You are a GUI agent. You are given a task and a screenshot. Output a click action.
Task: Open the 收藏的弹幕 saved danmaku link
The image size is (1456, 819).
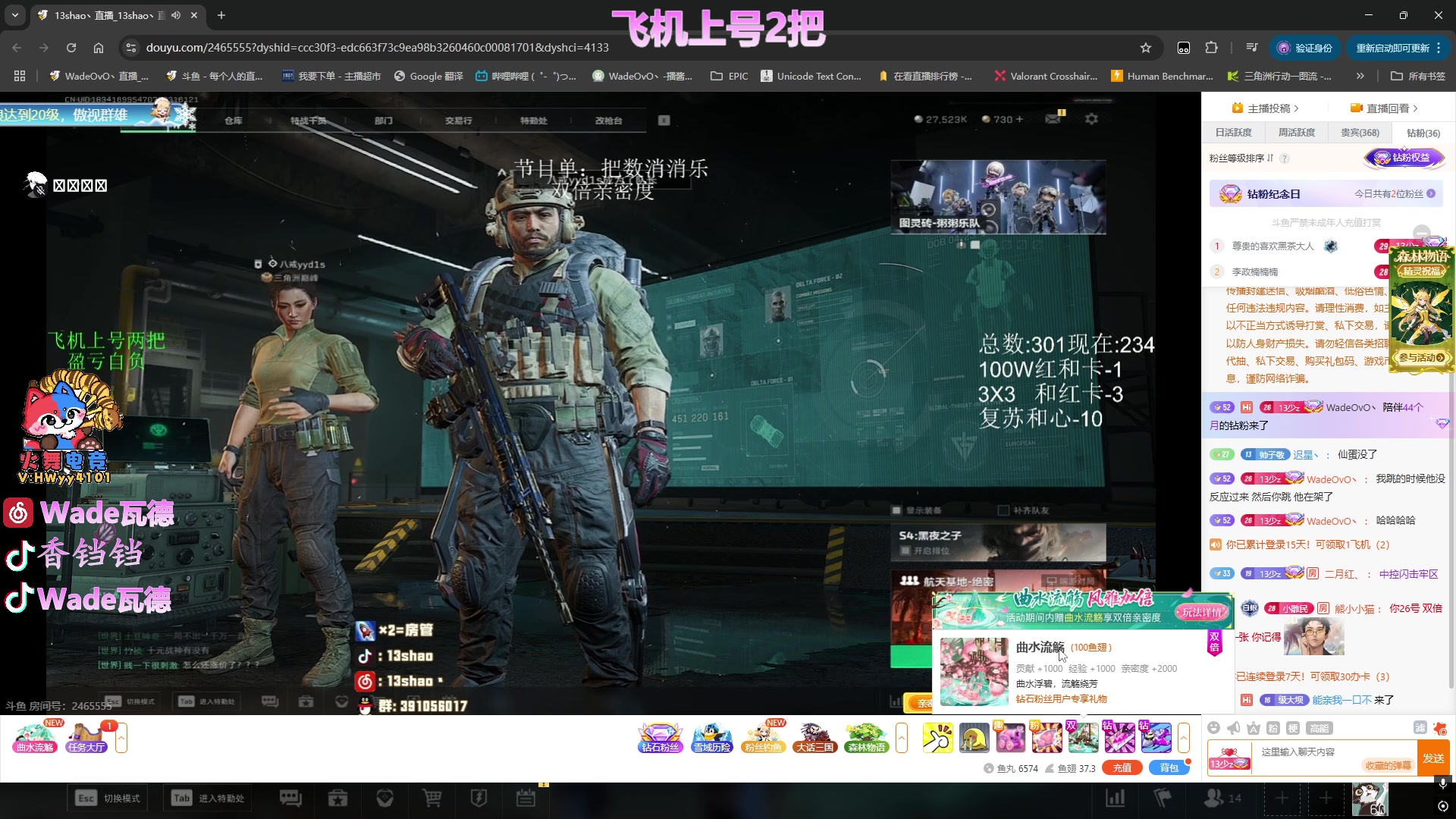click(x=1388, y=765)
